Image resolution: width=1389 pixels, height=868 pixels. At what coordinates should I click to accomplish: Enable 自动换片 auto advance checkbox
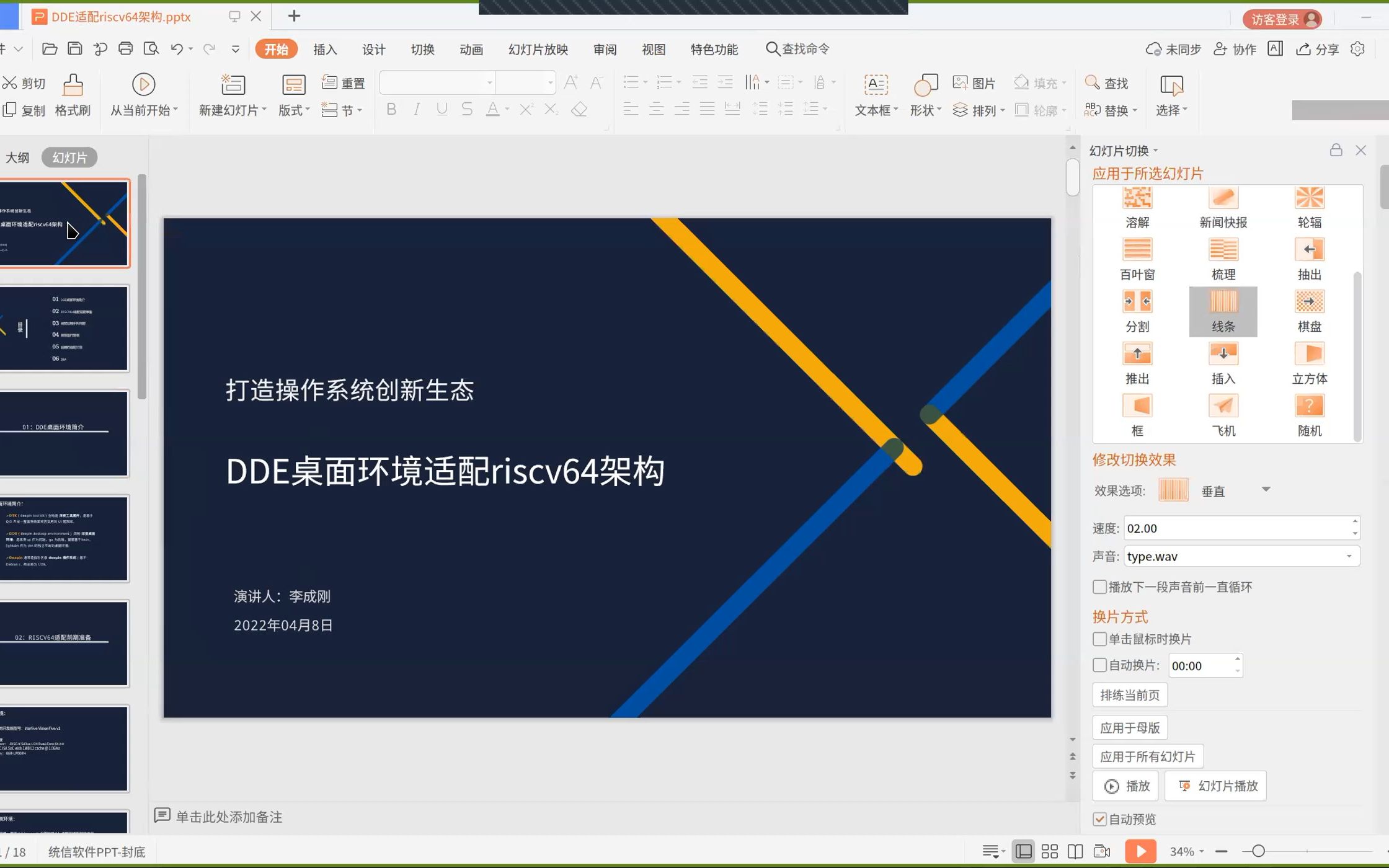click(1099, 665)
